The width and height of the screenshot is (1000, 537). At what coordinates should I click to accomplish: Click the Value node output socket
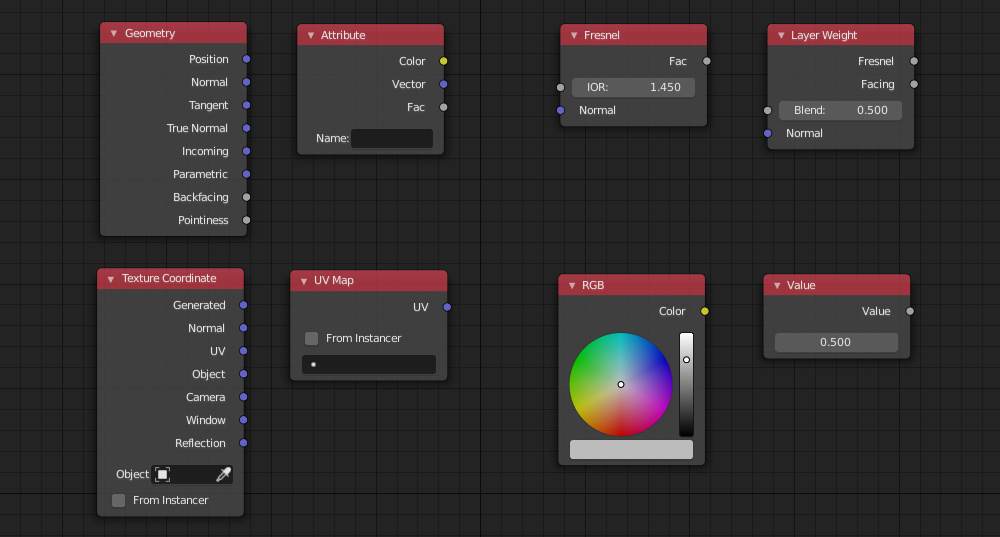pyautogui.click(x=910, y=311)
